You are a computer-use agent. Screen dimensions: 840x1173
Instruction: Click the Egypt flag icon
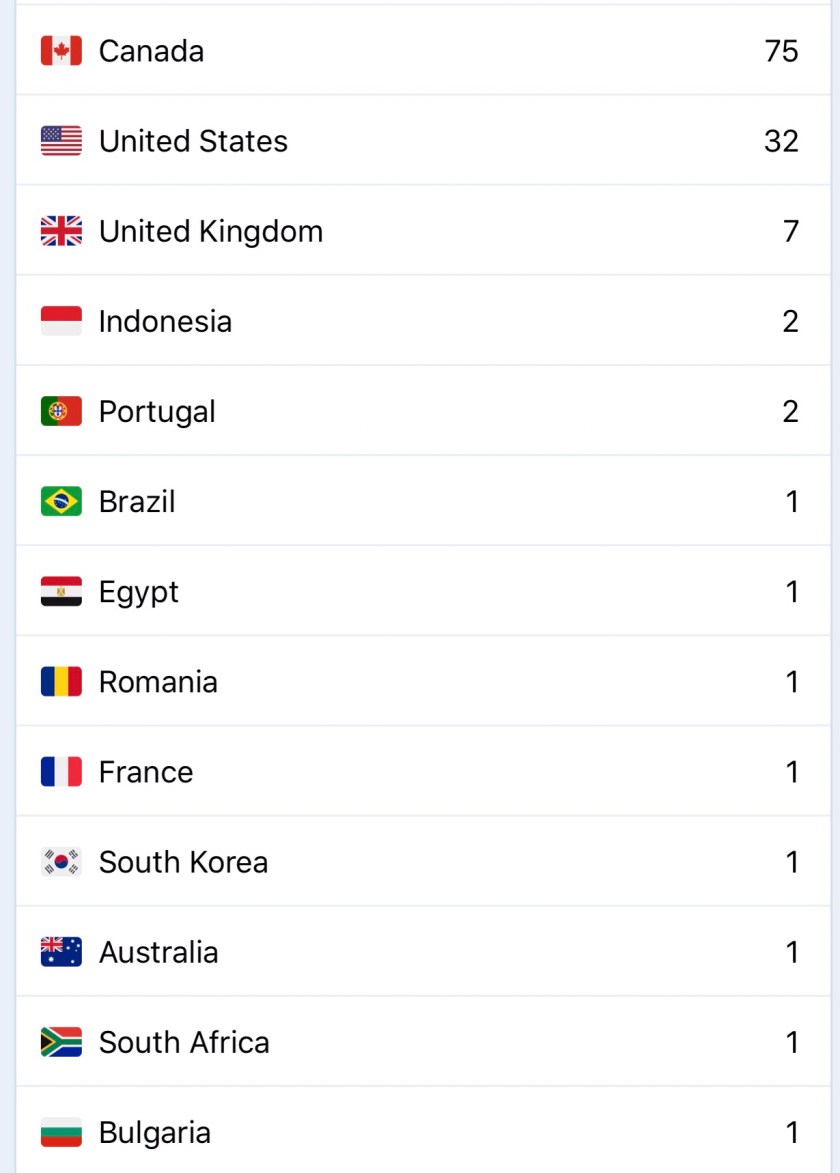(x=61, y=592)
